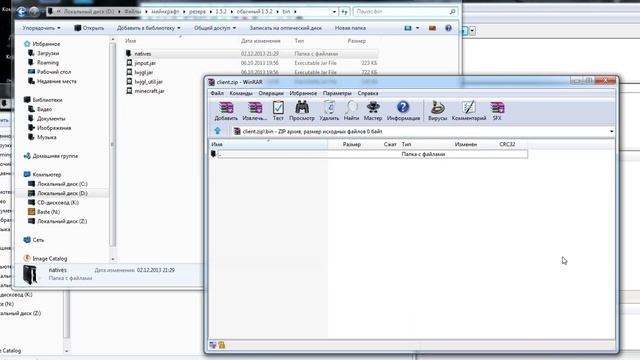The height and width of the screenshot is (360, 640).
Task: Click the WinRAR Information (Информация) icon
Action: pyautogui.click(x=403, y=111)
